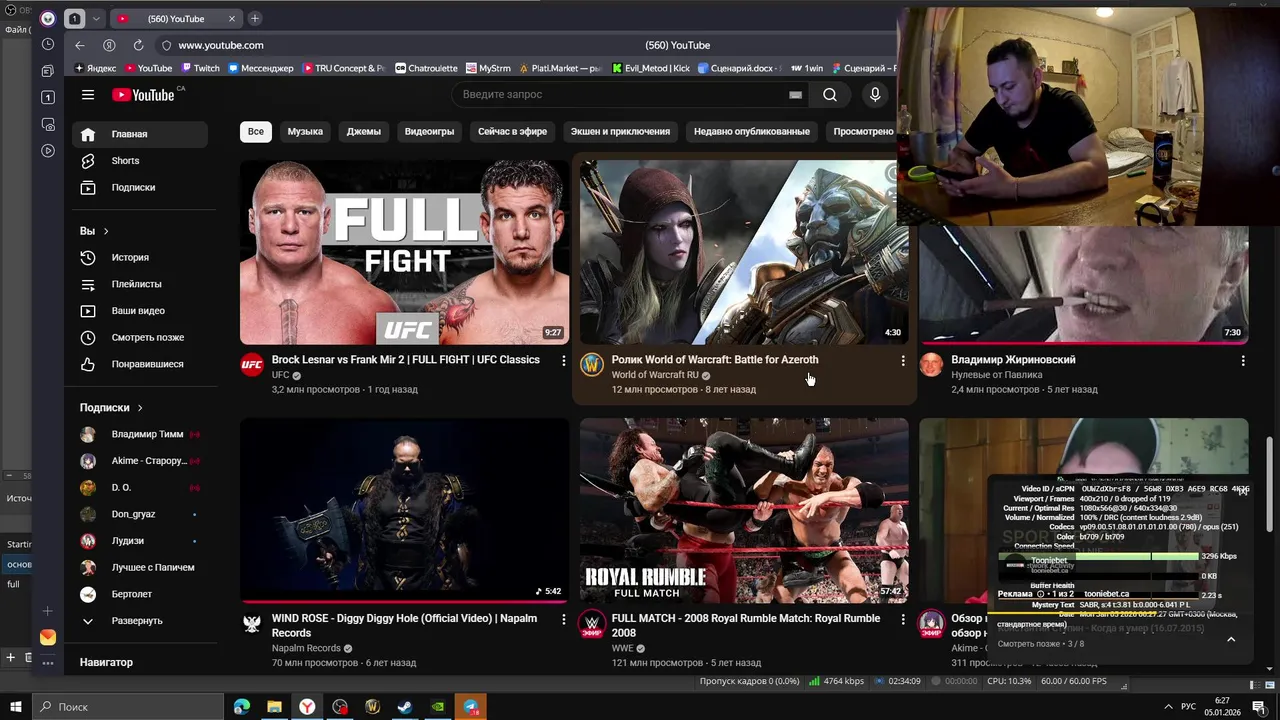
Task: Expand the miniplayer playlist chevron
Action: coord(1231,639)
